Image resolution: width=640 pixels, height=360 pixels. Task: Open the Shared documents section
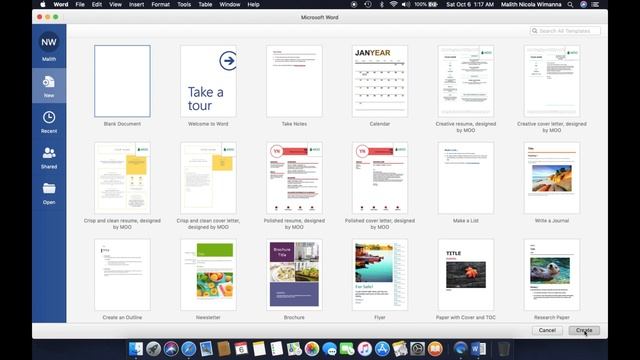49,158
